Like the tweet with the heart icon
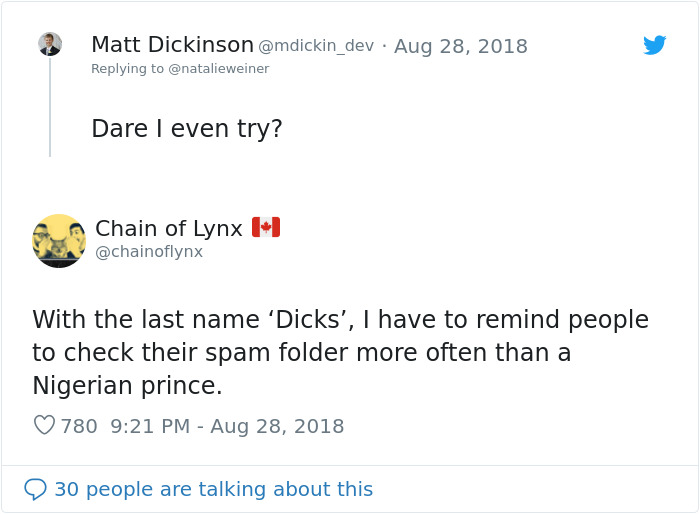This screenshot has width=700, height=514. (44, 426)
